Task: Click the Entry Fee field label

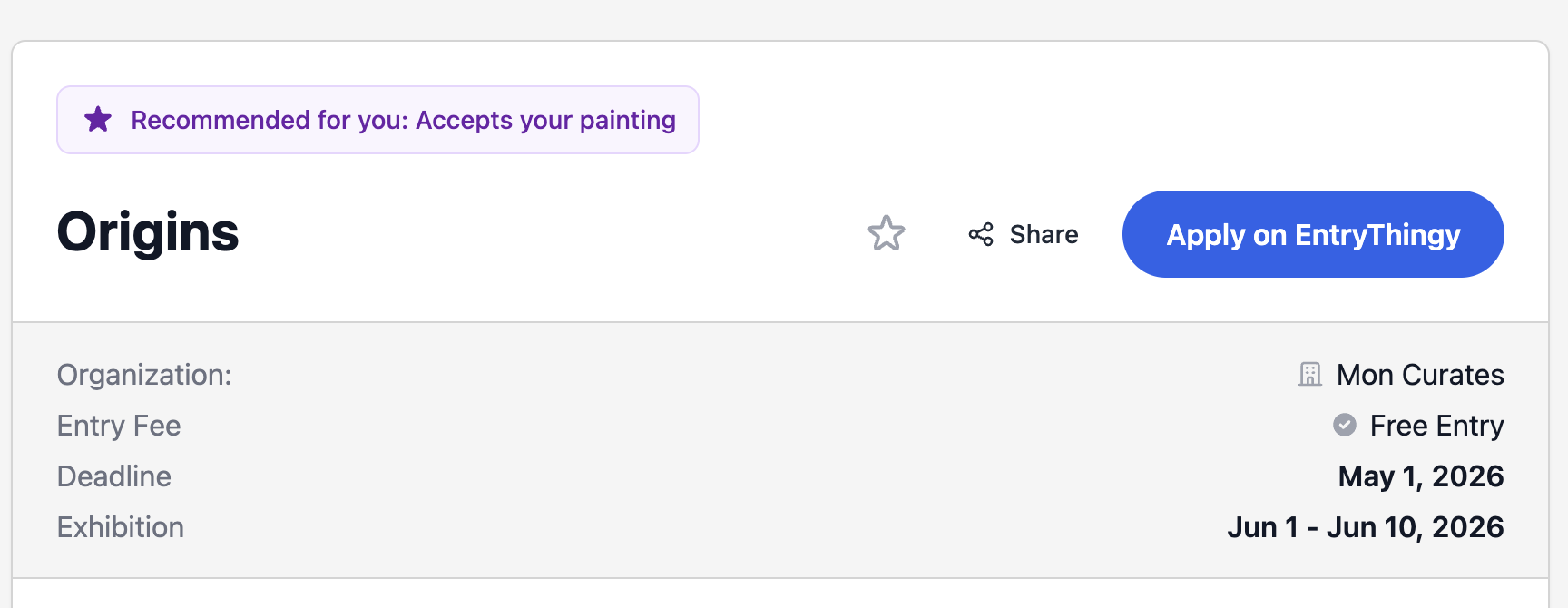Action: [119, 426]
